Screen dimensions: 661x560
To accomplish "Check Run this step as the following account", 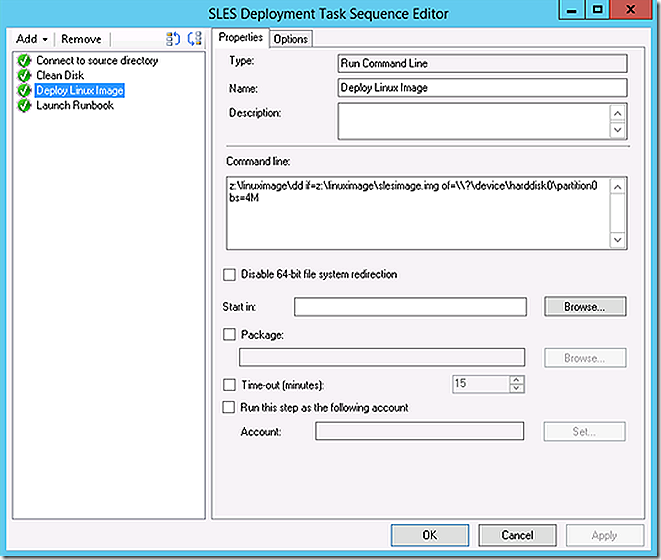I will coord(229,407).
